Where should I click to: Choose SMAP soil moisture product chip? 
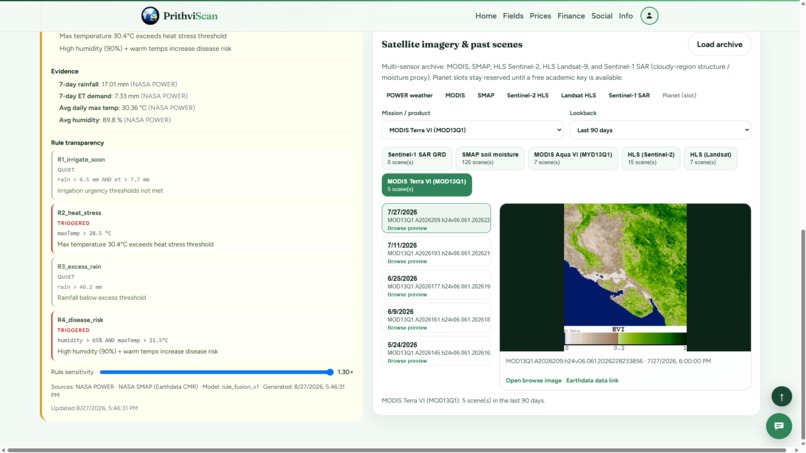(490, 158)
